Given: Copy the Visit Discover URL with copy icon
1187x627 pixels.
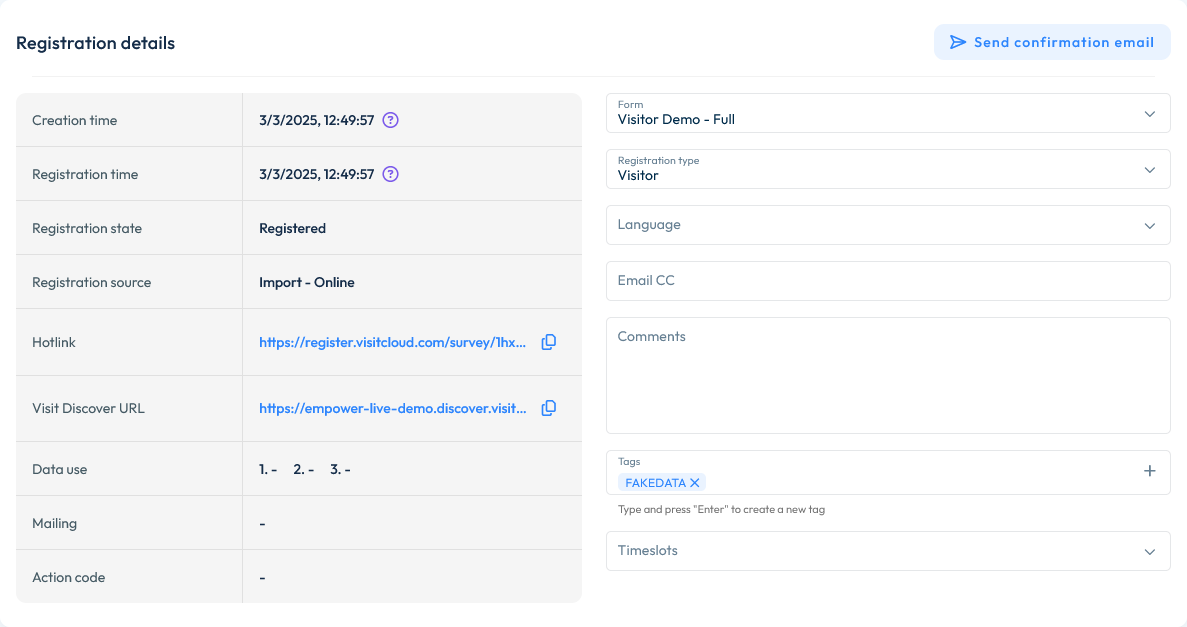Looking at the screenshot, I should point(548,408).
